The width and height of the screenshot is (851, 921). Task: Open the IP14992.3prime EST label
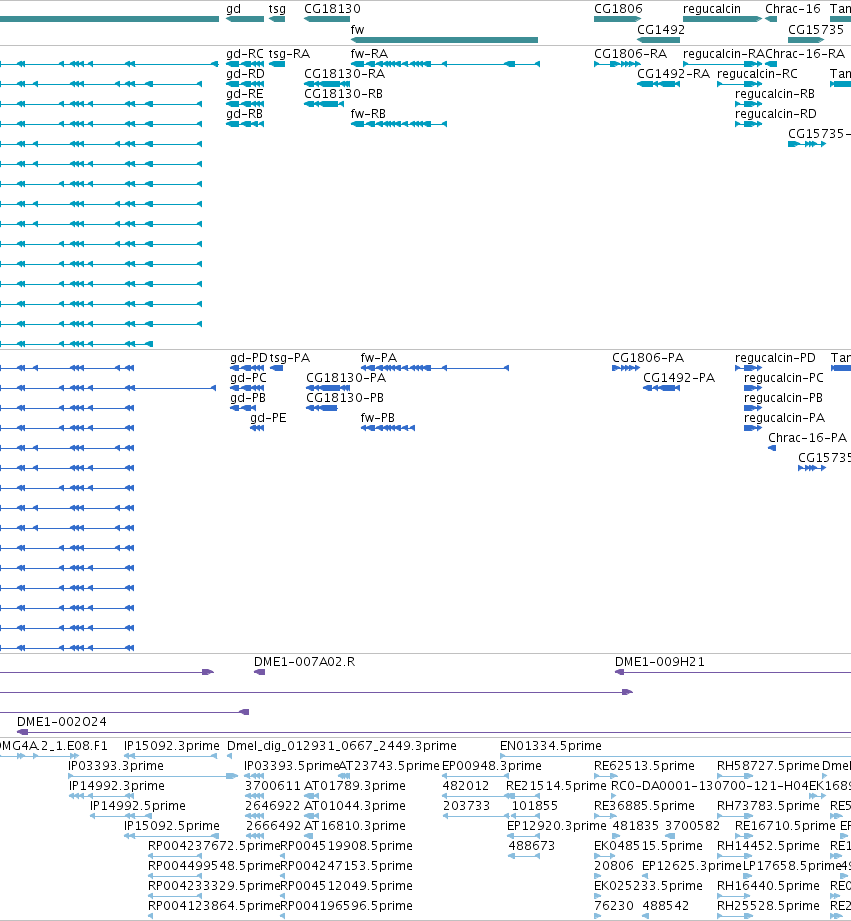(117, 786)
